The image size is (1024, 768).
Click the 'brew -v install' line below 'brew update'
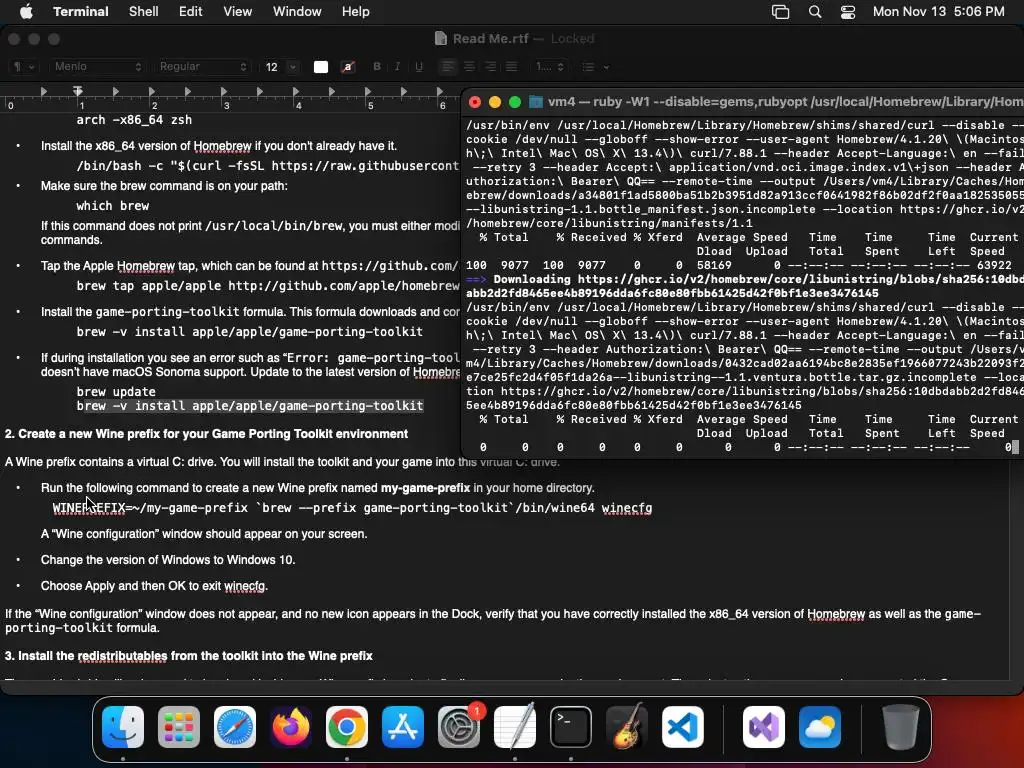tap(249, 406)
